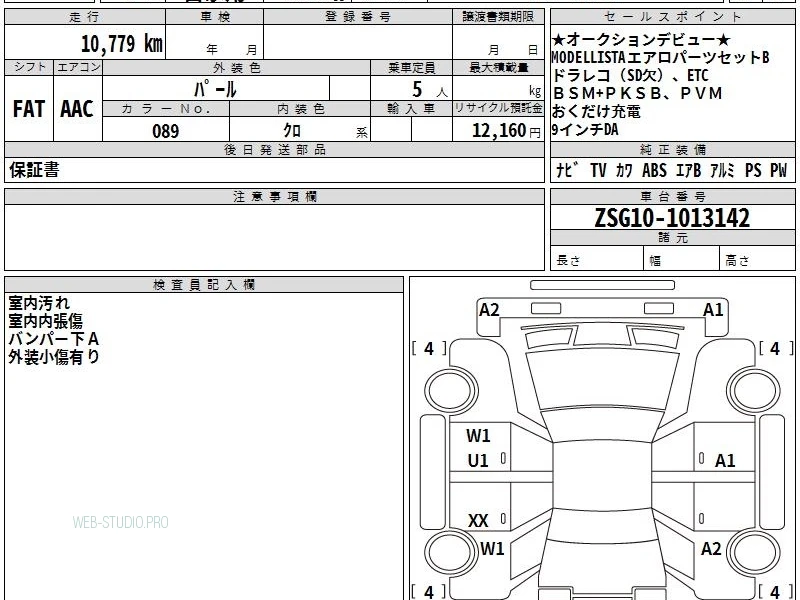The height and width of the screenshot is (600, 800).
Task: Click the 高さ height field
Action: tap(758, 259)
